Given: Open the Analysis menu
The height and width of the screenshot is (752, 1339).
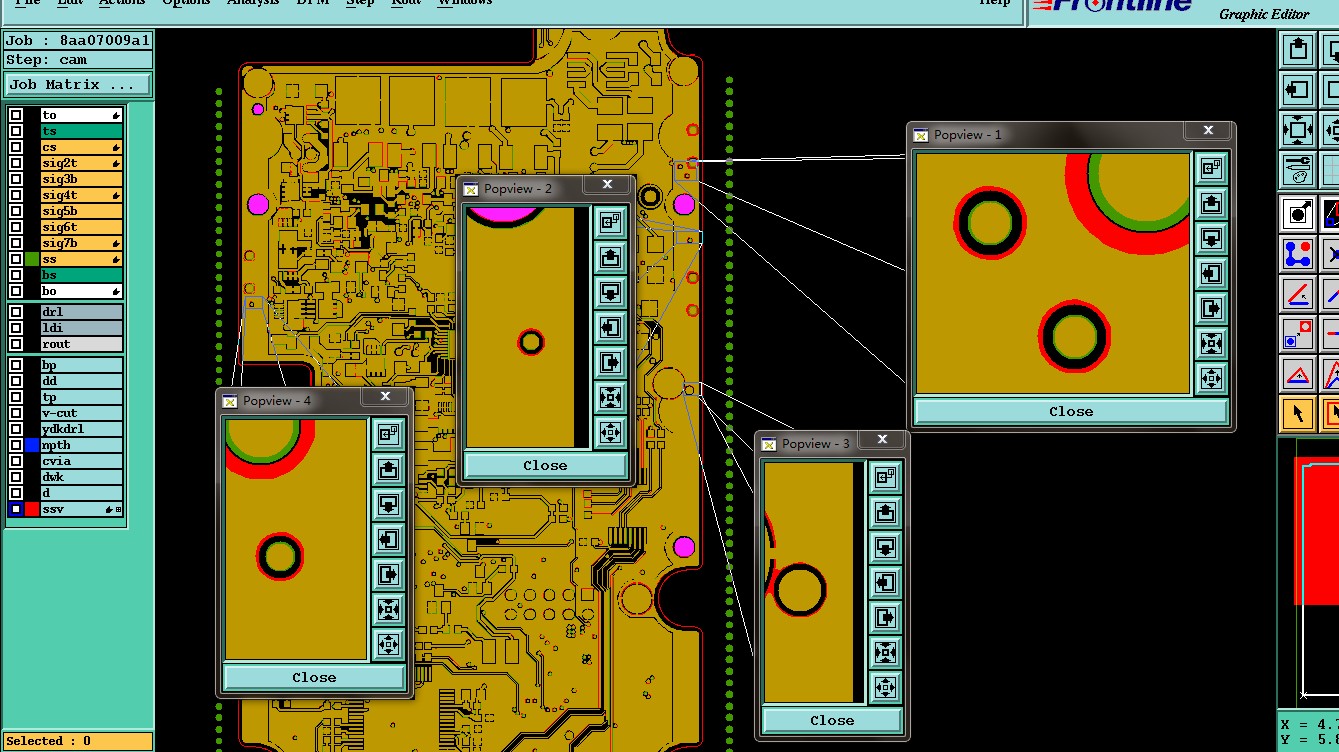Looking at the screenshot, I should coord(253,3).
